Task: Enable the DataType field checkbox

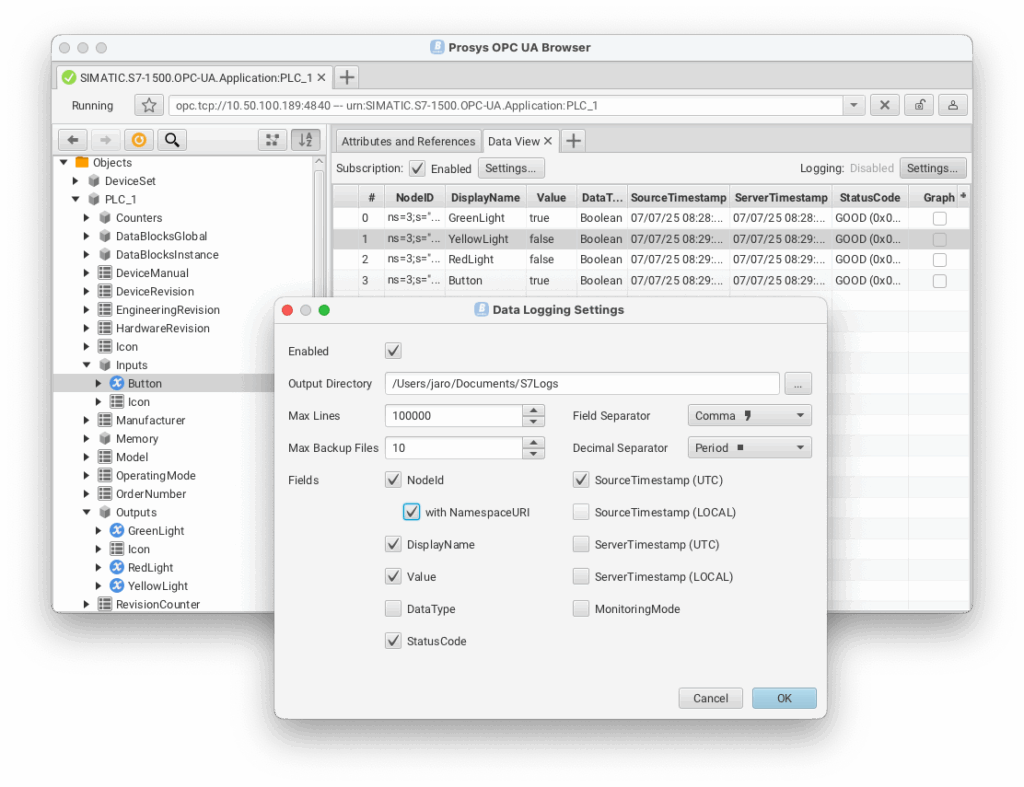Action: (393, 609)
